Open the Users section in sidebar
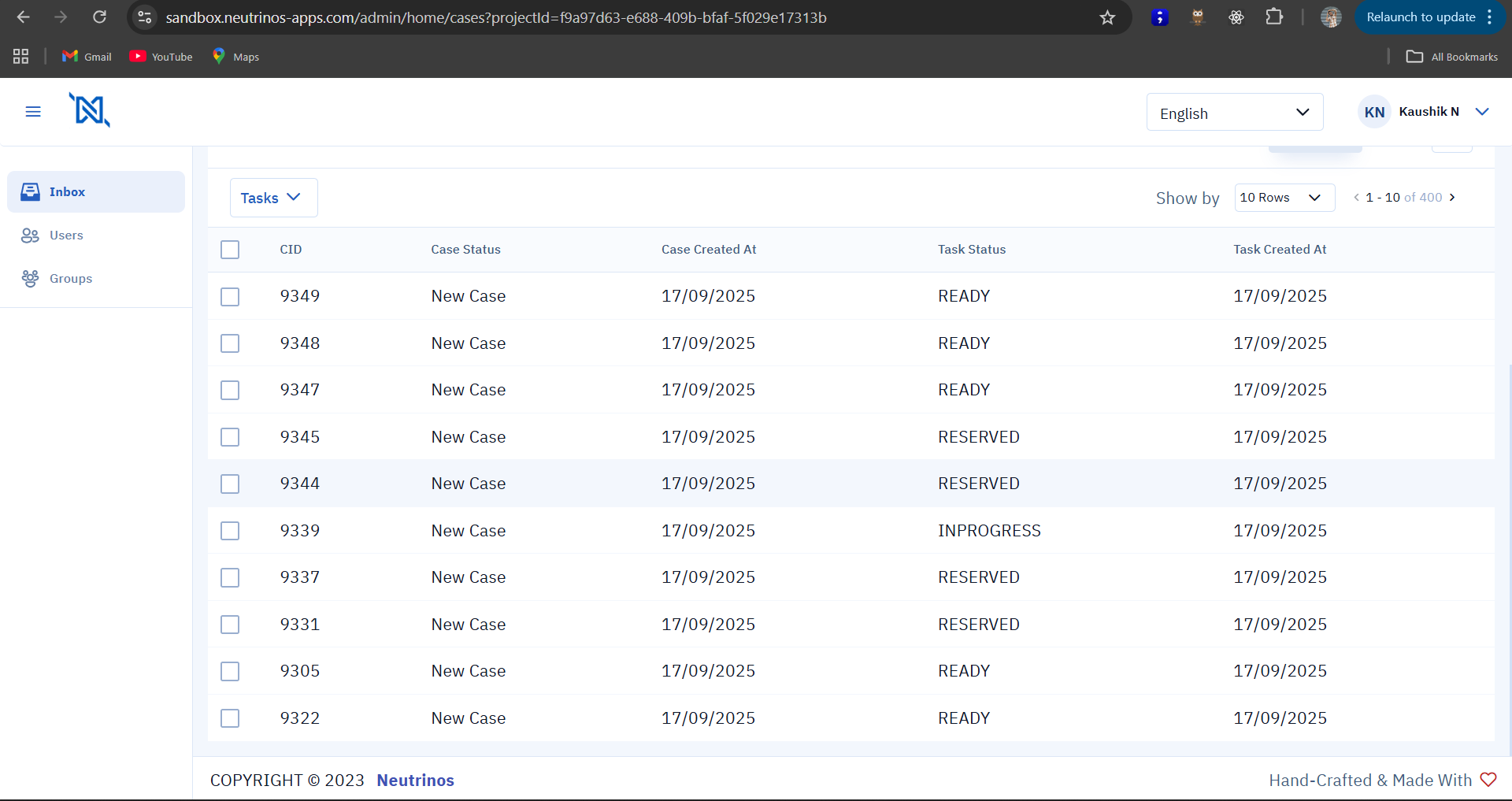1512x801 pixels. pos(66,235)
